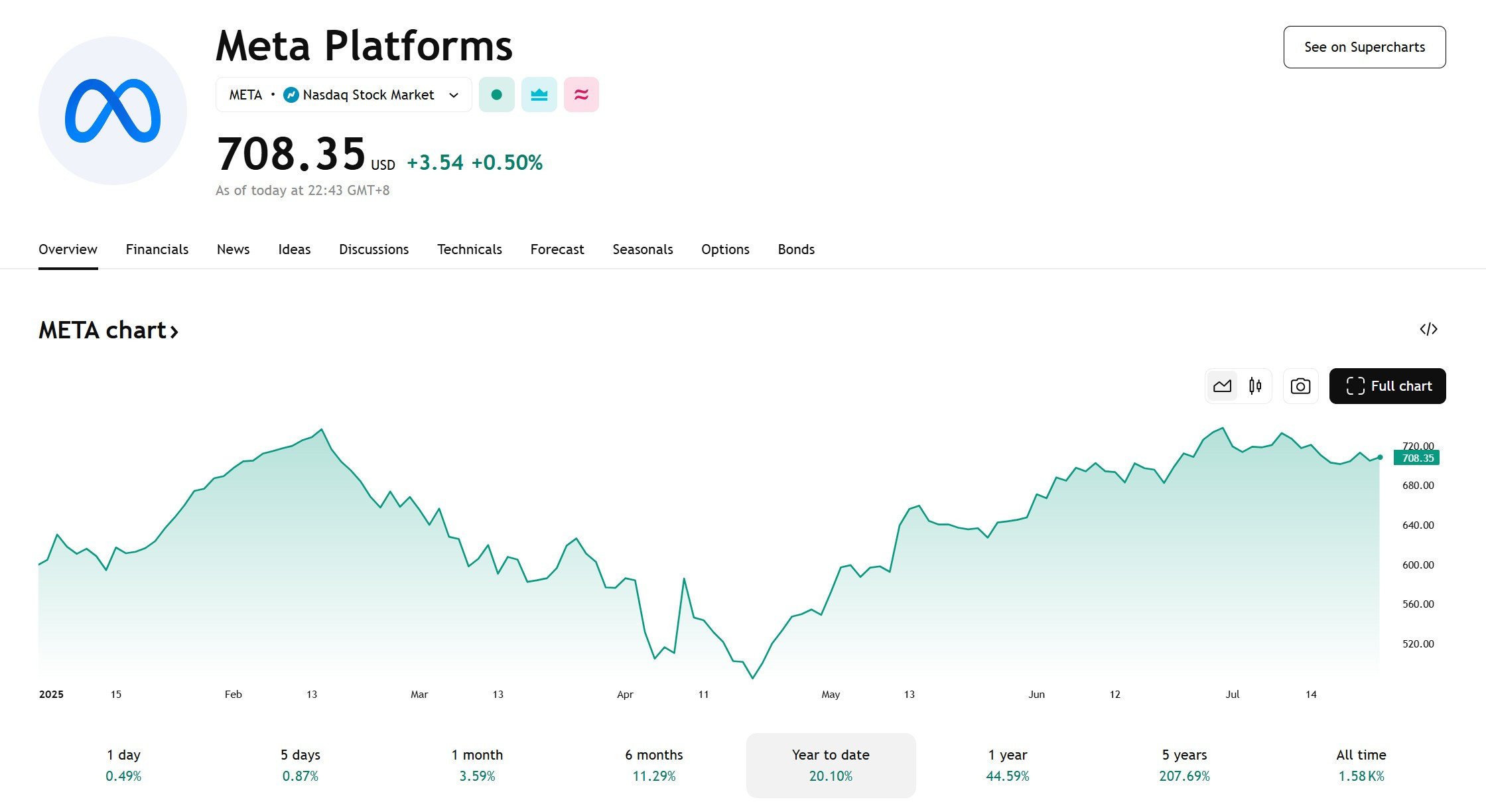Click the 708.35 price label on axis
1486x812 pixels.
point(1417,458)
